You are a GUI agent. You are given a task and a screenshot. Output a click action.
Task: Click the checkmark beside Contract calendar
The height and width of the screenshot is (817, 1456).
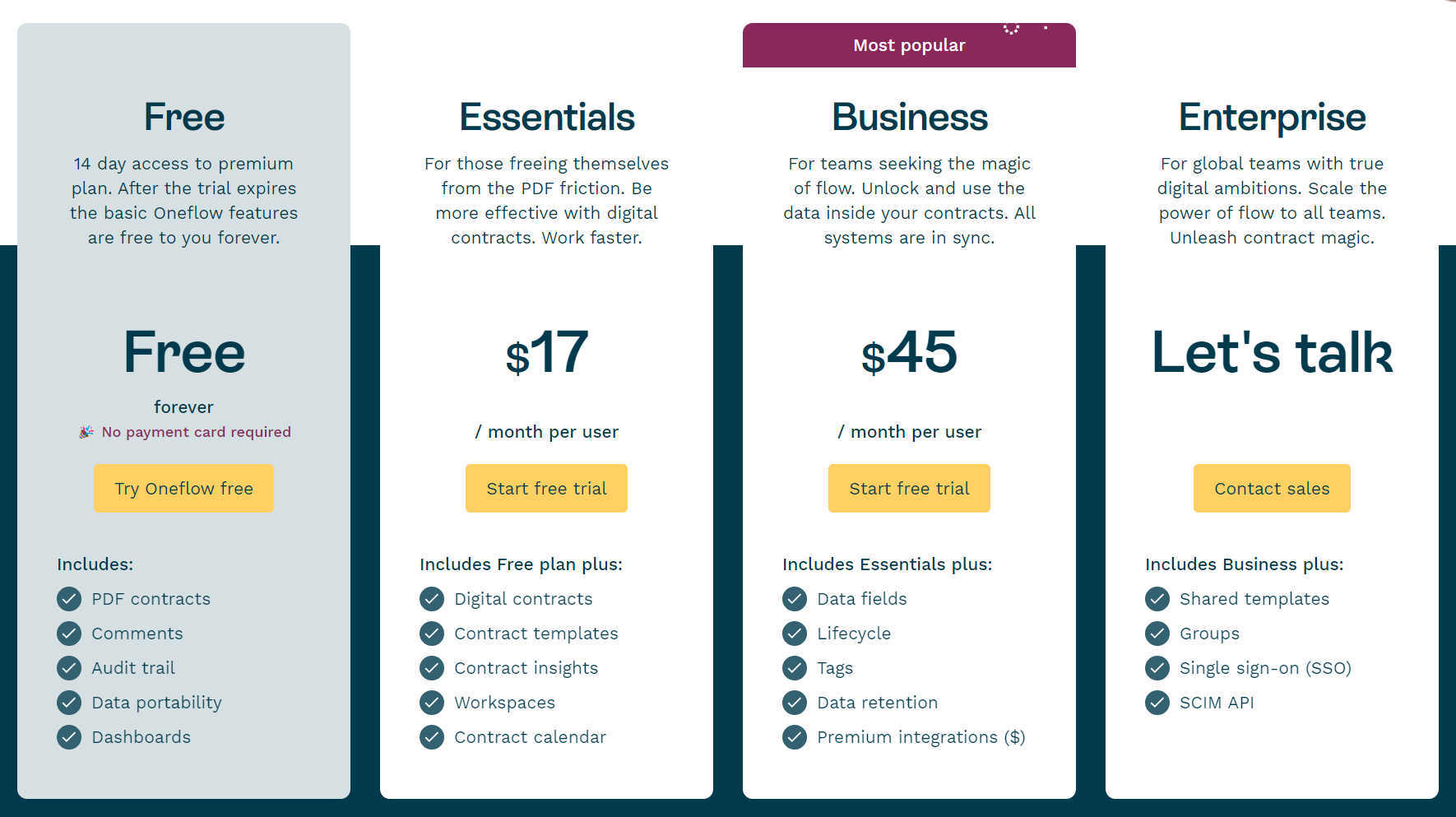(432, 737)
